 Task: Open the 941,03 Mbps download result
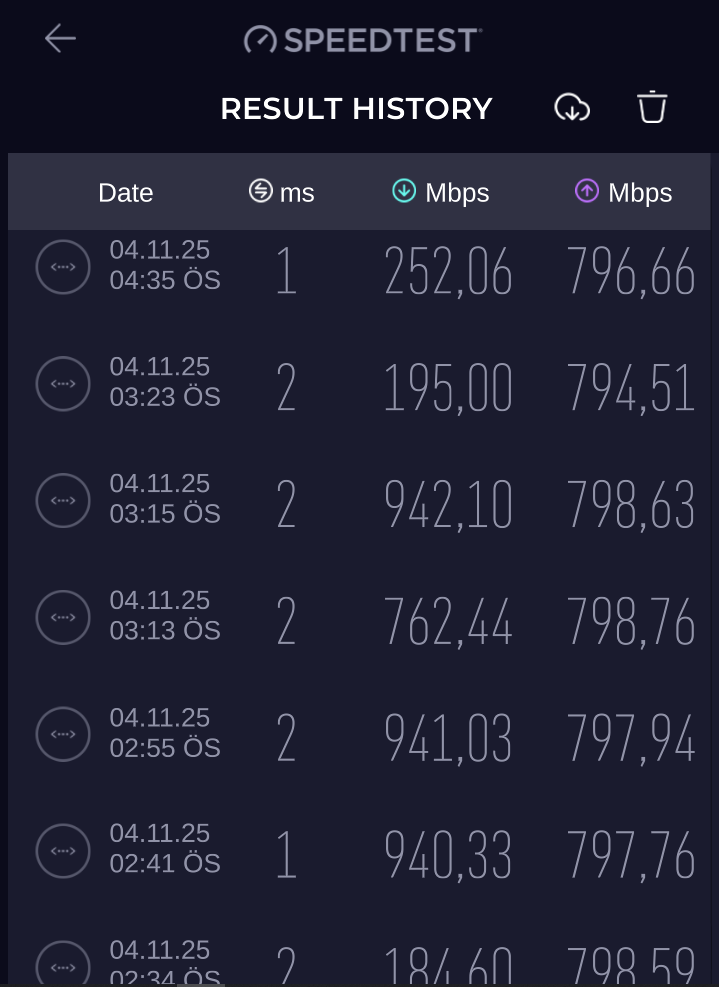(448, 738)
